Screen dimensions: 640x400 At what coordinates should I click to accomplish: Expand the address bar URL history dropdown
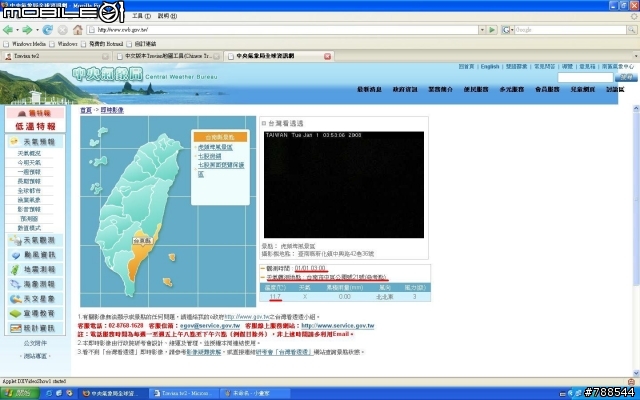[482, 30]
